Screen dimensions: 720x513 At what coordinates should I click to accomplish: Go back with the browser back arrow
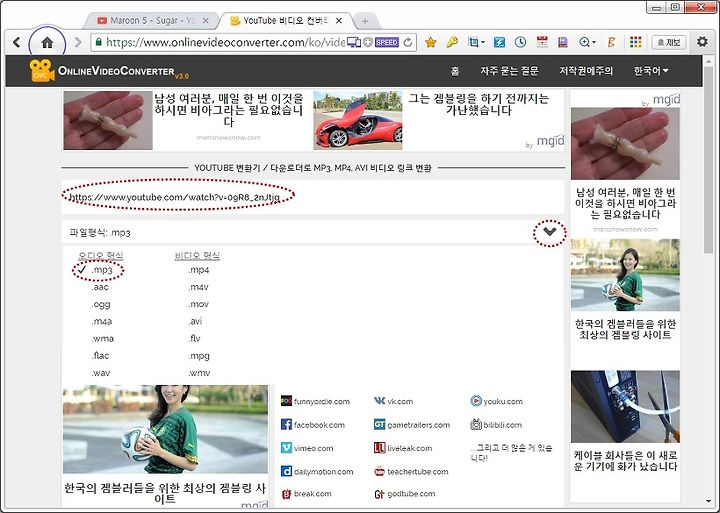click(x=17, y=42)
